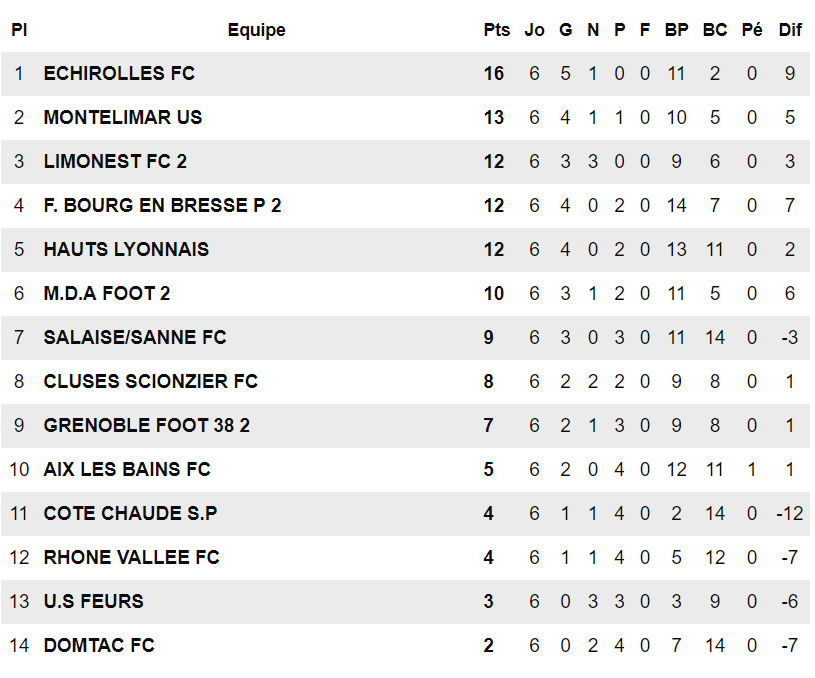Viewport: 815px width, 678px height.
Task: Open CLUSES SCIONZIER FC entry
Action: coord(151,382)
